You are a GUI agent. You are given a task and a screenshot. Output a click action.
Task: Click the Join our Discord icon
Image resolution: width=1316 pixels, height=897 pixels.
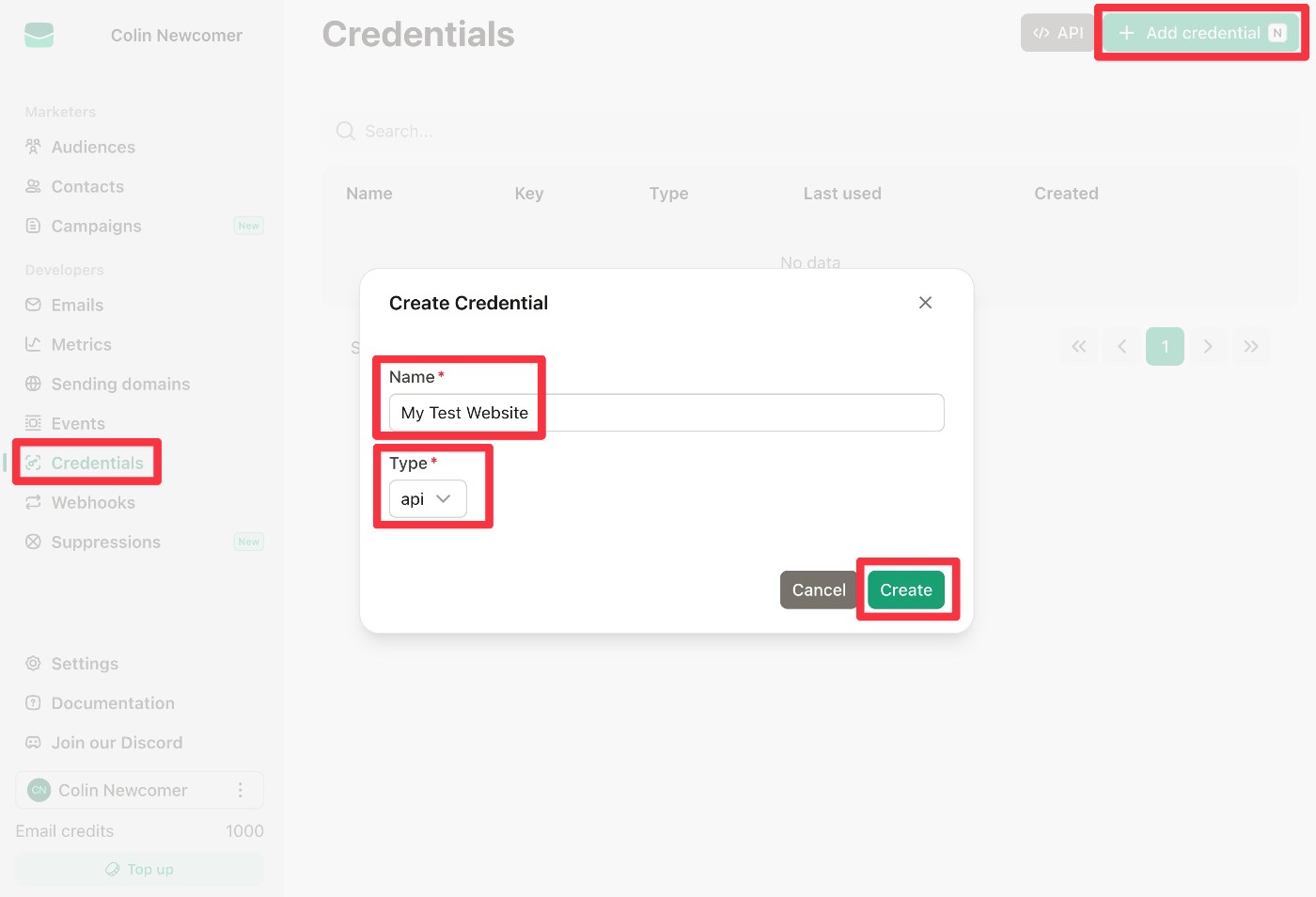click(33, 743)
